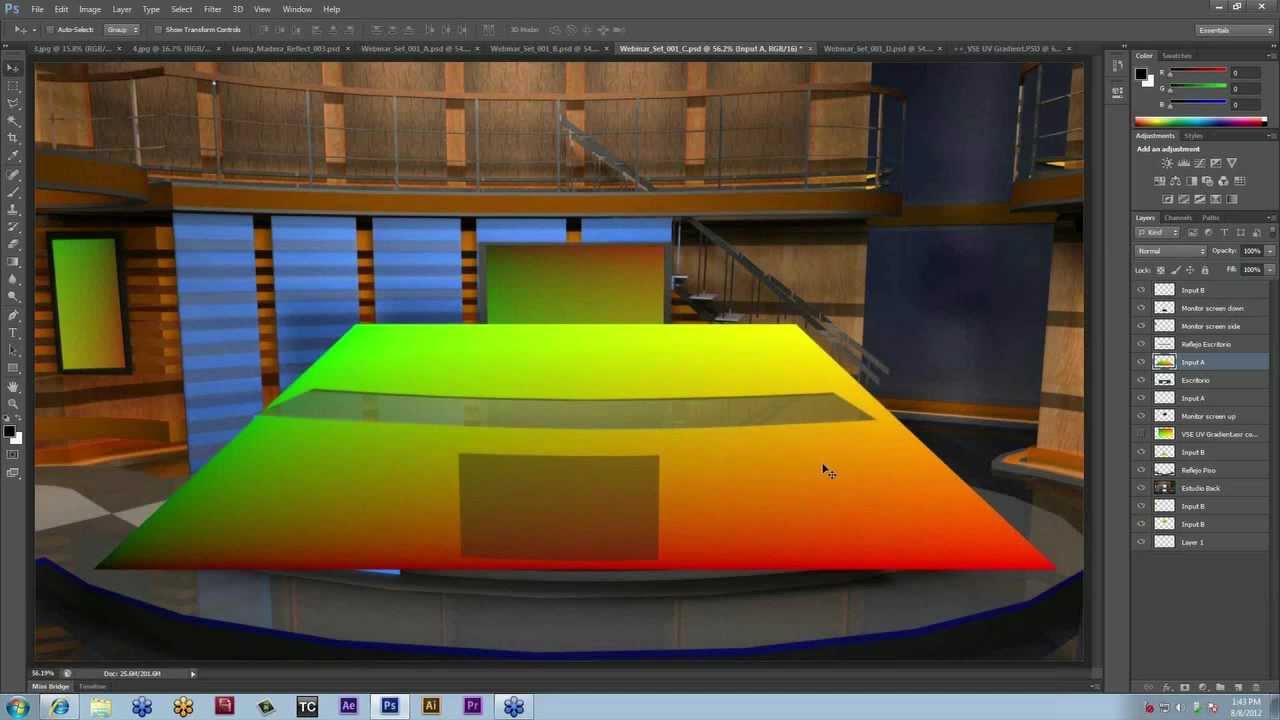Image resolution: width=1280 pixels, height=720 pixels.
Task: Add a Curves adjustment
Action: point(1199,163)
